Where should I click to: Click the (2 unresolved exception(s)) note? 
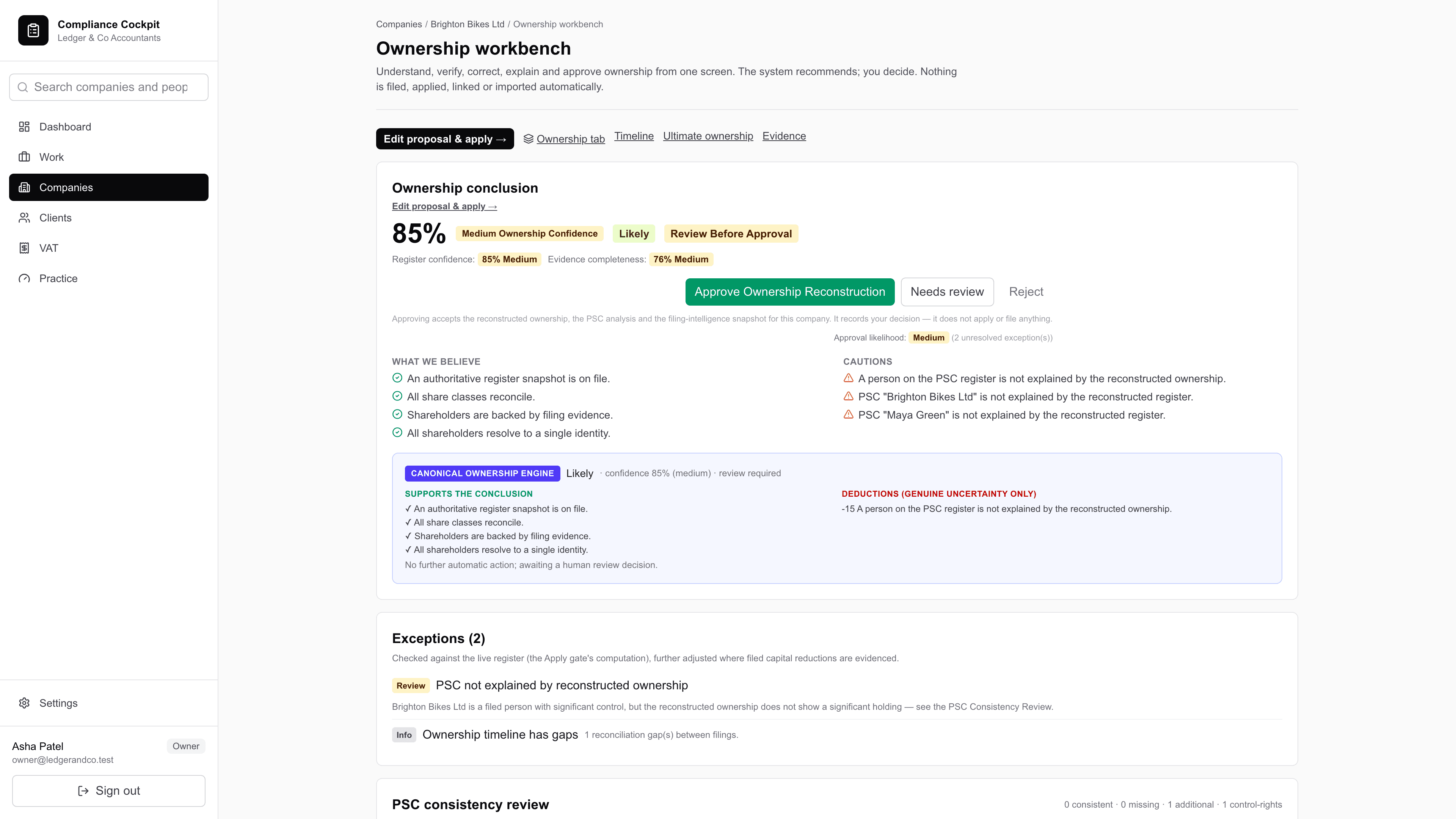coord(1001,337)
